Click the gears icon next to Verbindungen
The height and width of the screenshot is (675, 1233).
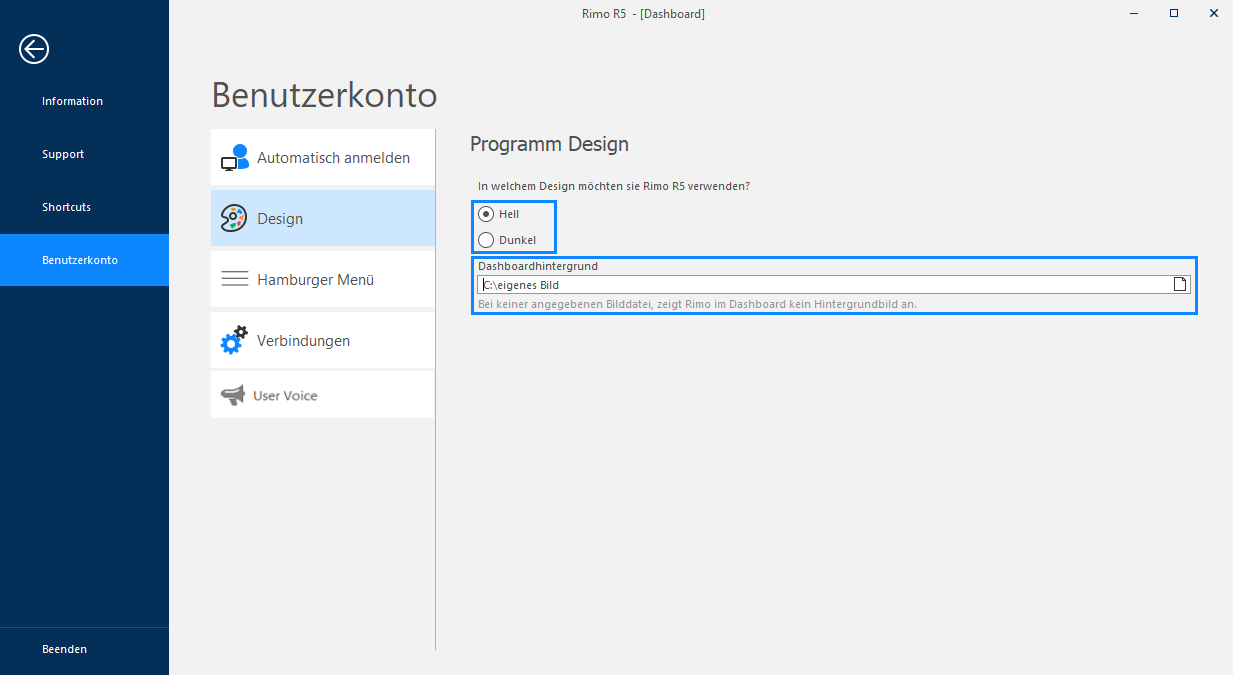(x=233, y=340)
